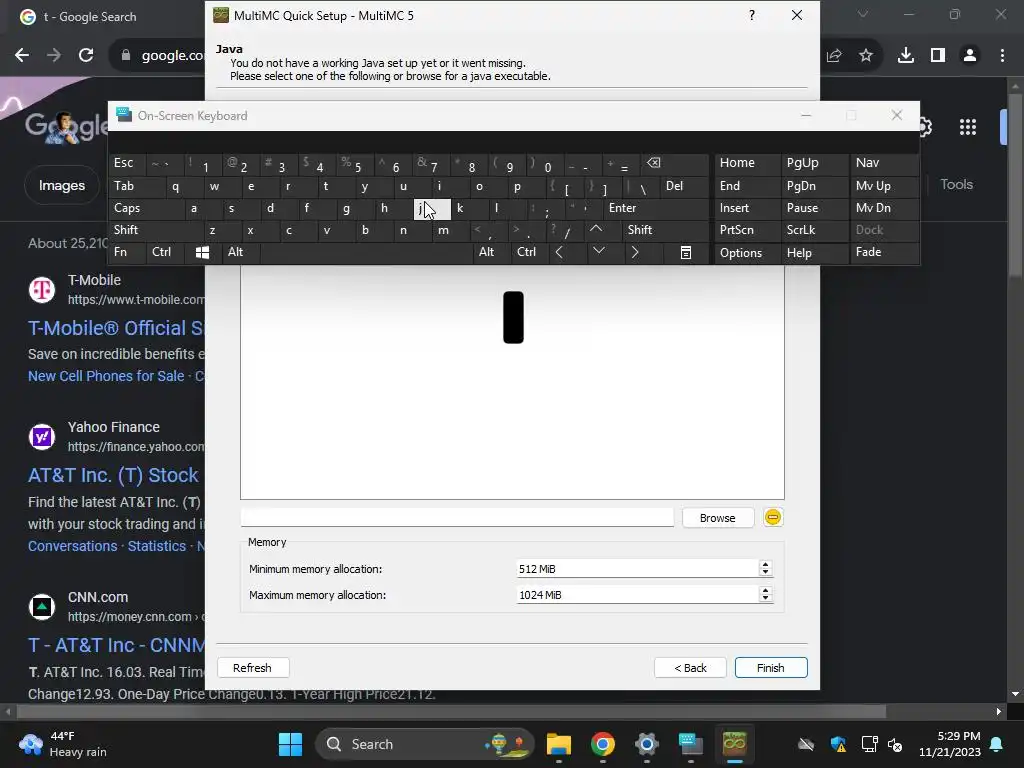Open the MultiMC icon in the taskbar
The width and height of the screenshot is (1024, 768).
734,744
